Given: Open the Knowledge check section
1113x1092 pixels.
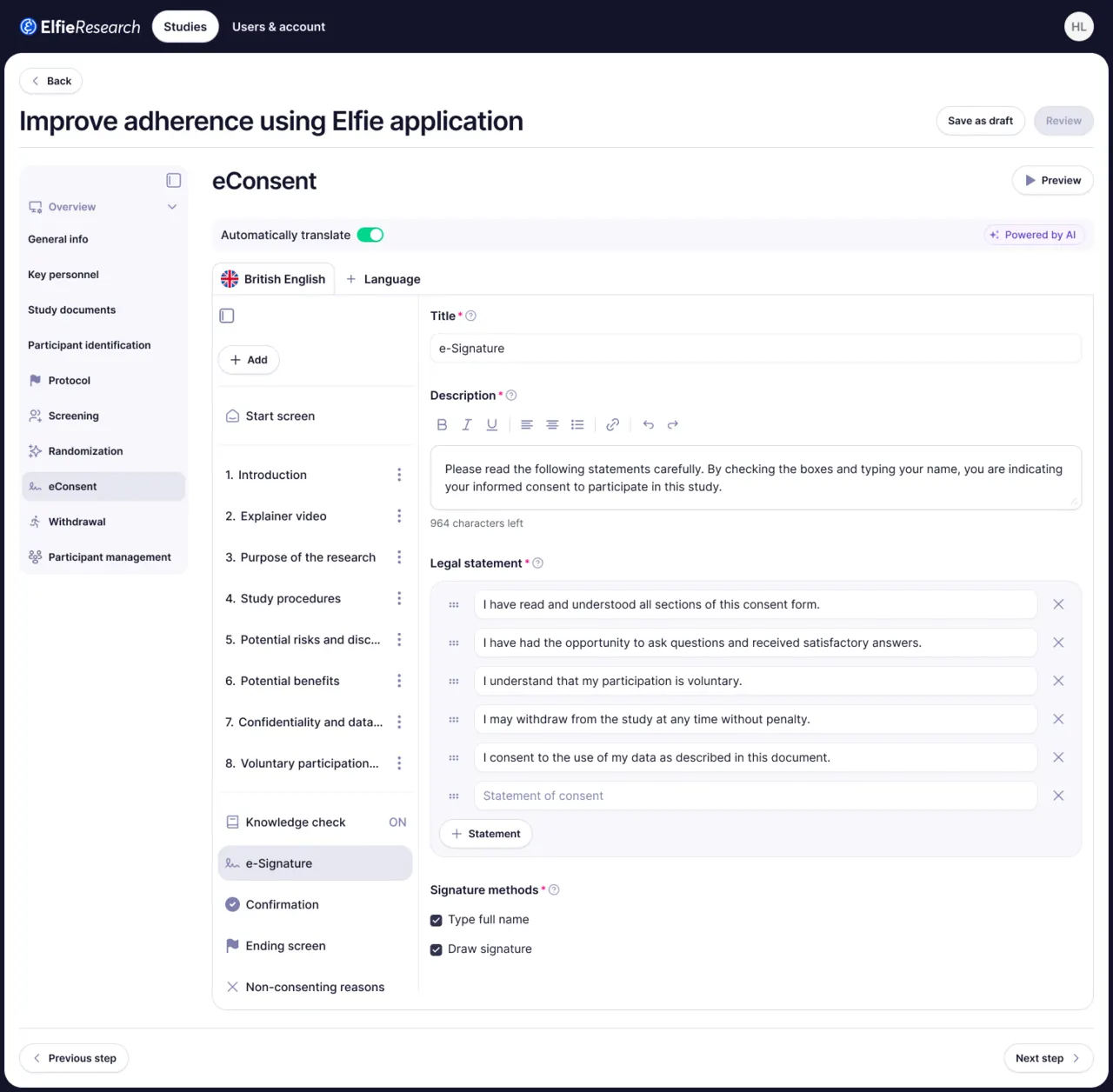Looking at the screenshot, I should pos(315,822).
